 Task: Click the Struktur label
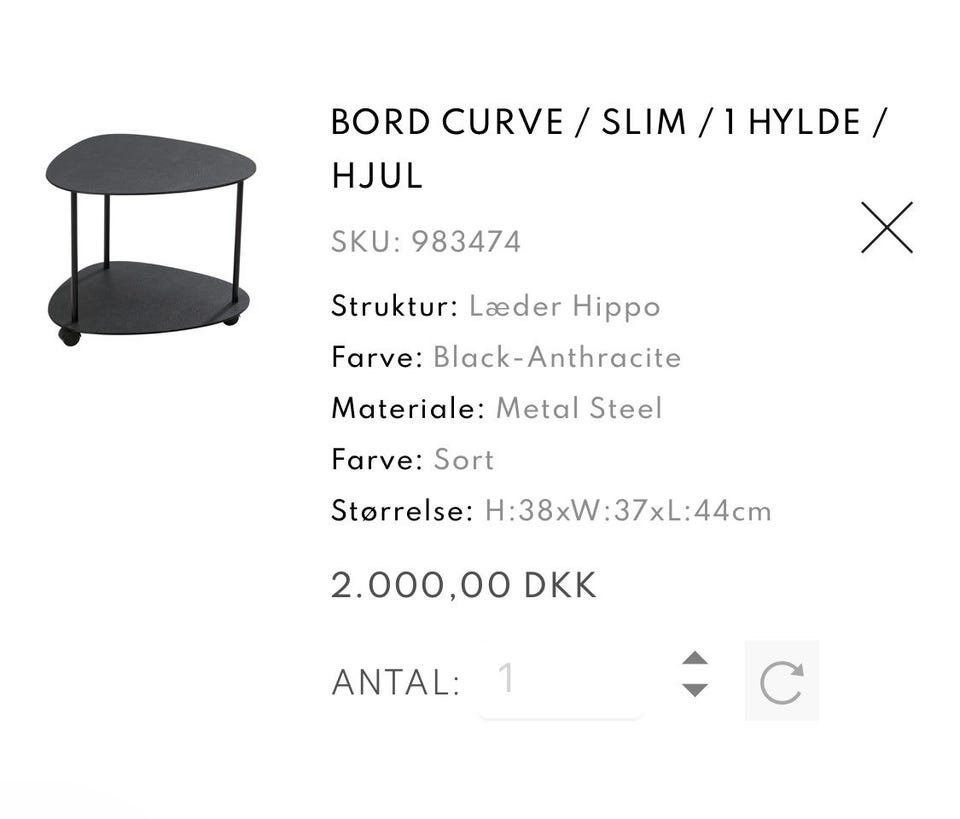394,306
